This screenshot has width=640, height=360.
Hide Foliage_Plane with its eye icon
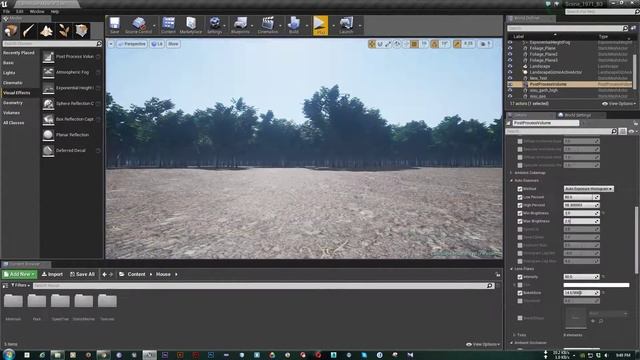510,48
